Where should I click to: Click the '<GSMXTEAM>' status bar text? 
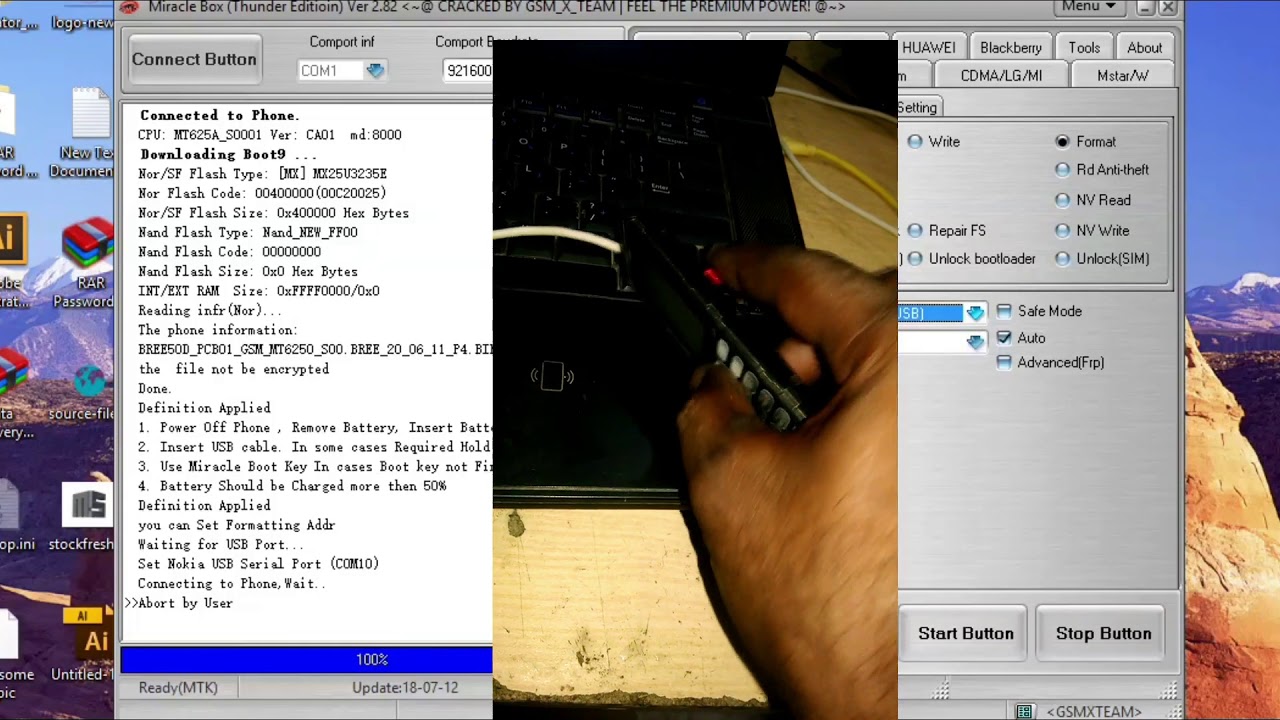click(x=1093, y=711)
